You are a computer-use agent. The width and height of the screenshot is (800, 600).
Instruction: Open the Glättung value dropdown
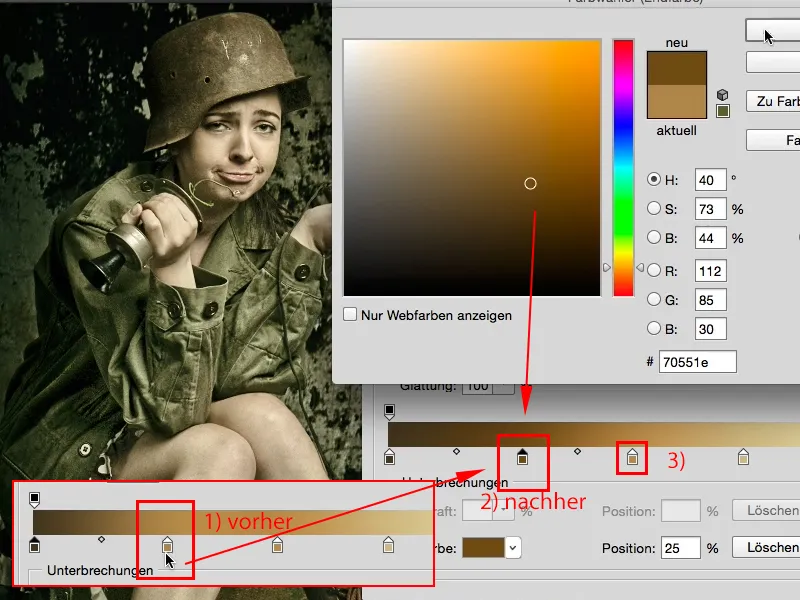[x=503, y=387]
